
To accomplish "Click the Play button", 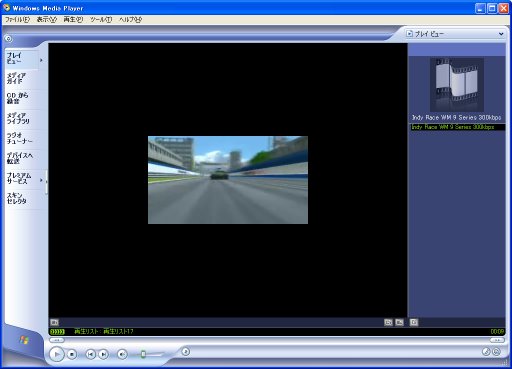I will coord(57,354).
